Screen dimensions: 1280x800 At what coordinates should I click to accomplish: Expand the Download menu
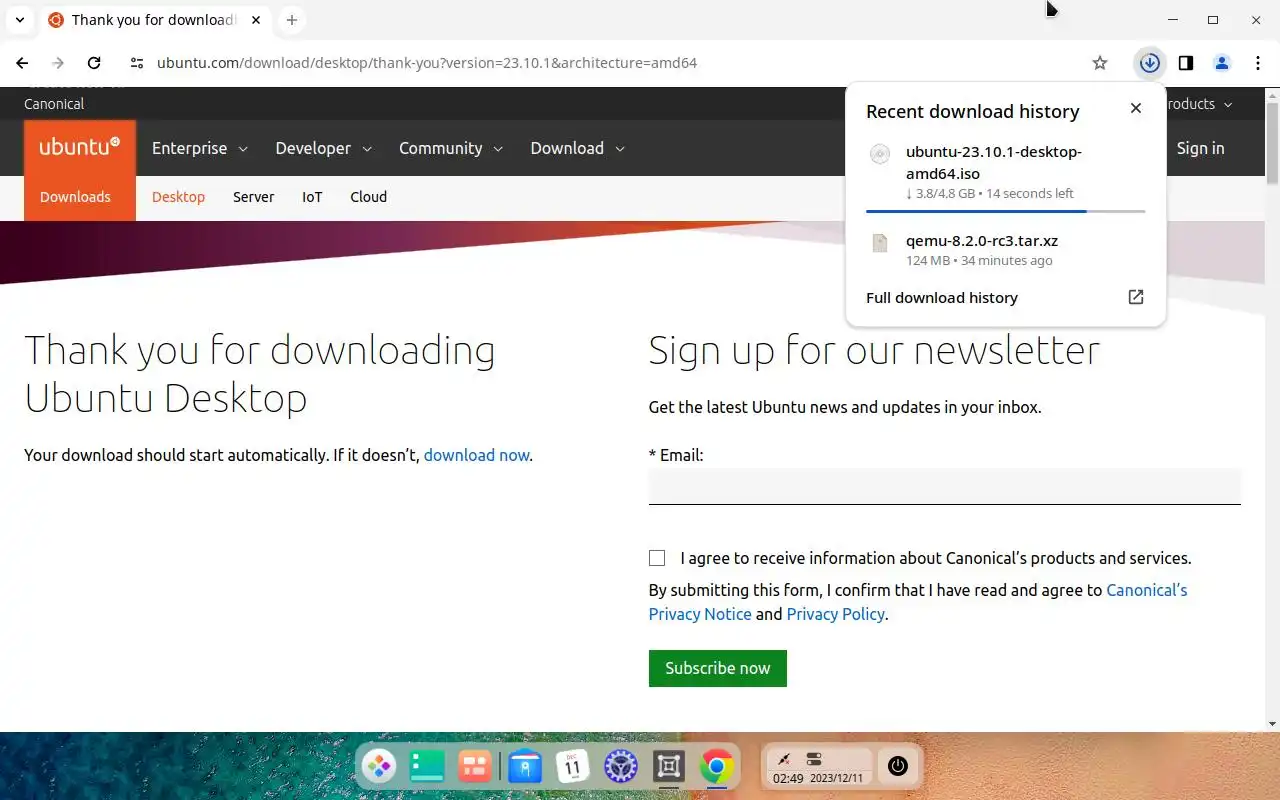click(578, 148)
